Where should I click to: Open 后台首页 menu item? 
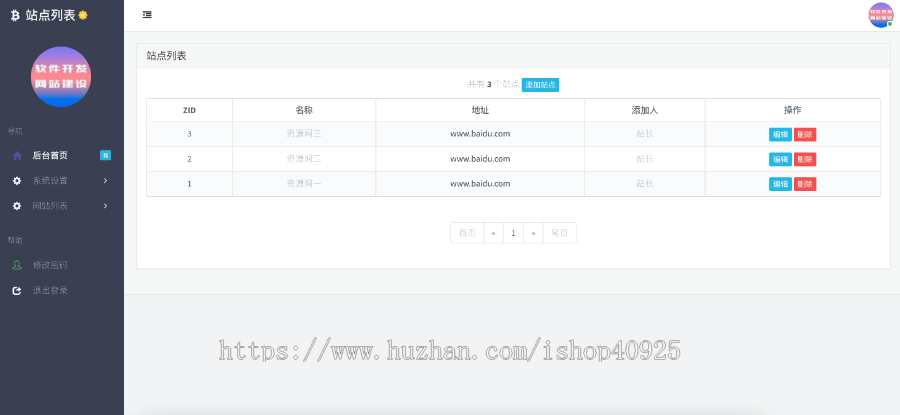(x=61, y=156)
